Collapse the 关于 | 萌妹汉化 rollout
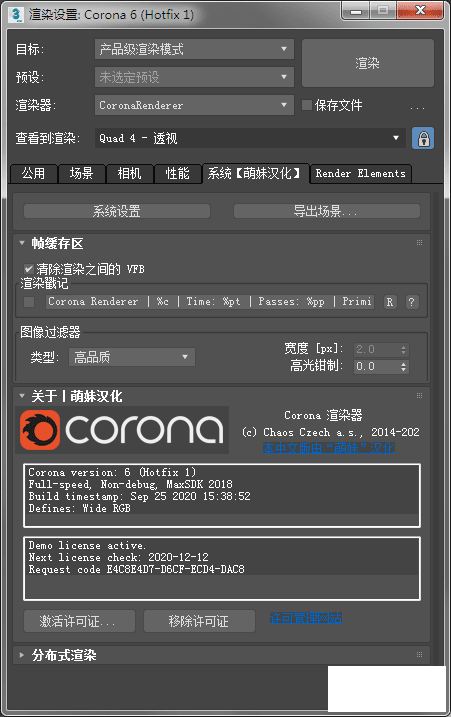Screen dimensions: 451x717 click(x=22, y=396)
